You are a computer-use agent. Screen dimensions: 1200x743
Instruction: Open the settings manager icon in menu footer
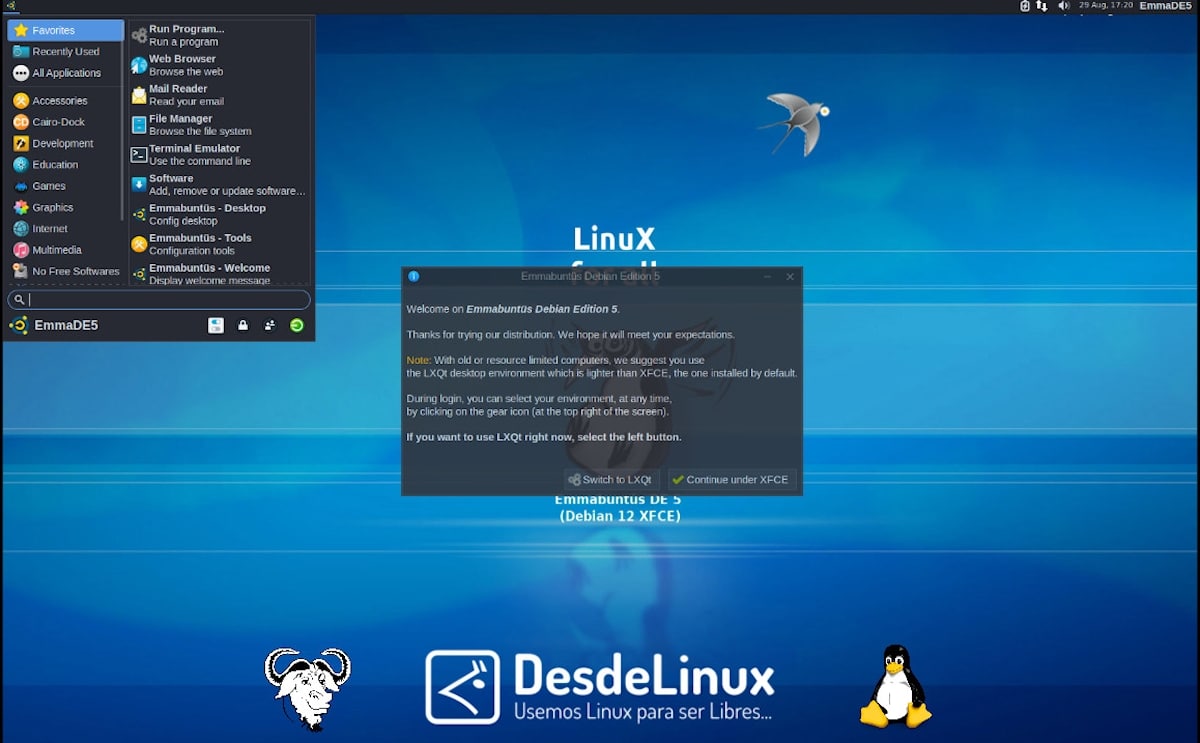pos(215,325)
